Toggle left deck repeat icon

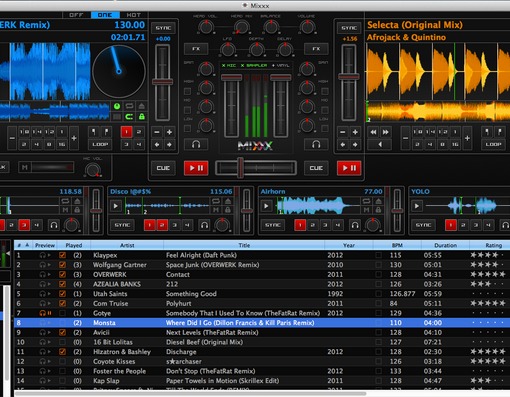129,106
